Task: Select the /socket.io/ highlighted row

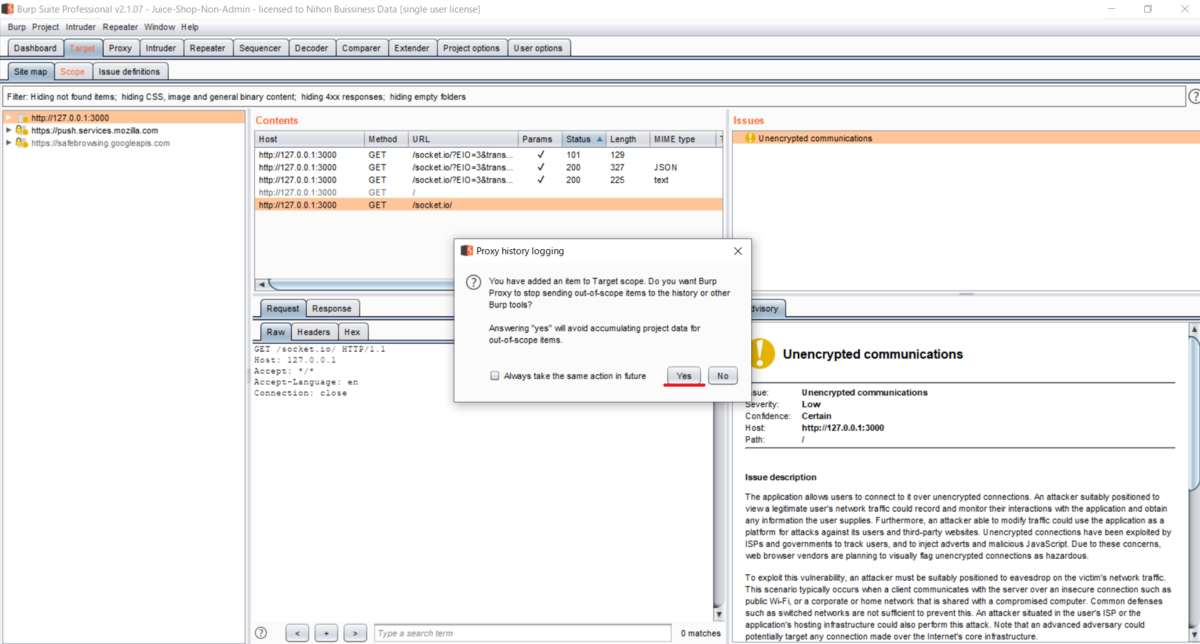Action: pos(488,205)
